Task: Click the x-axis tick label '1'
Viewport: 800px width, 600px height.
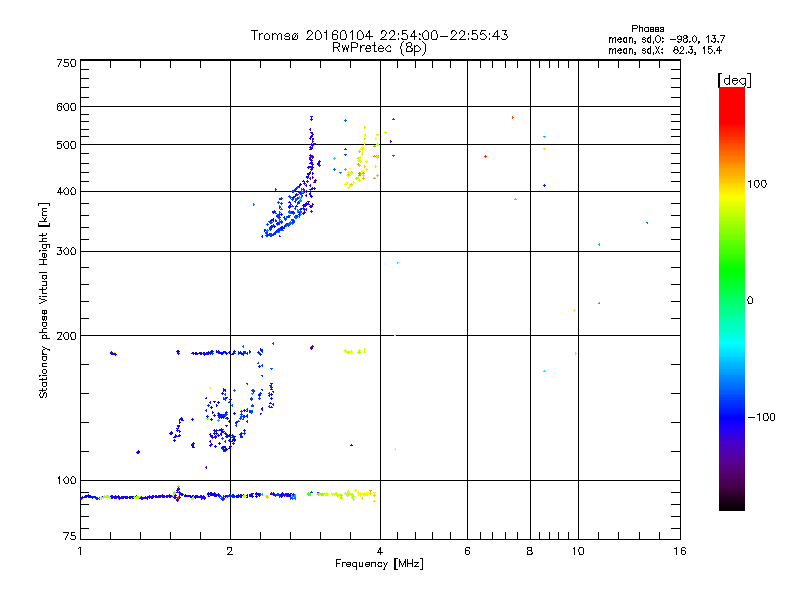Action: point(80,551)
